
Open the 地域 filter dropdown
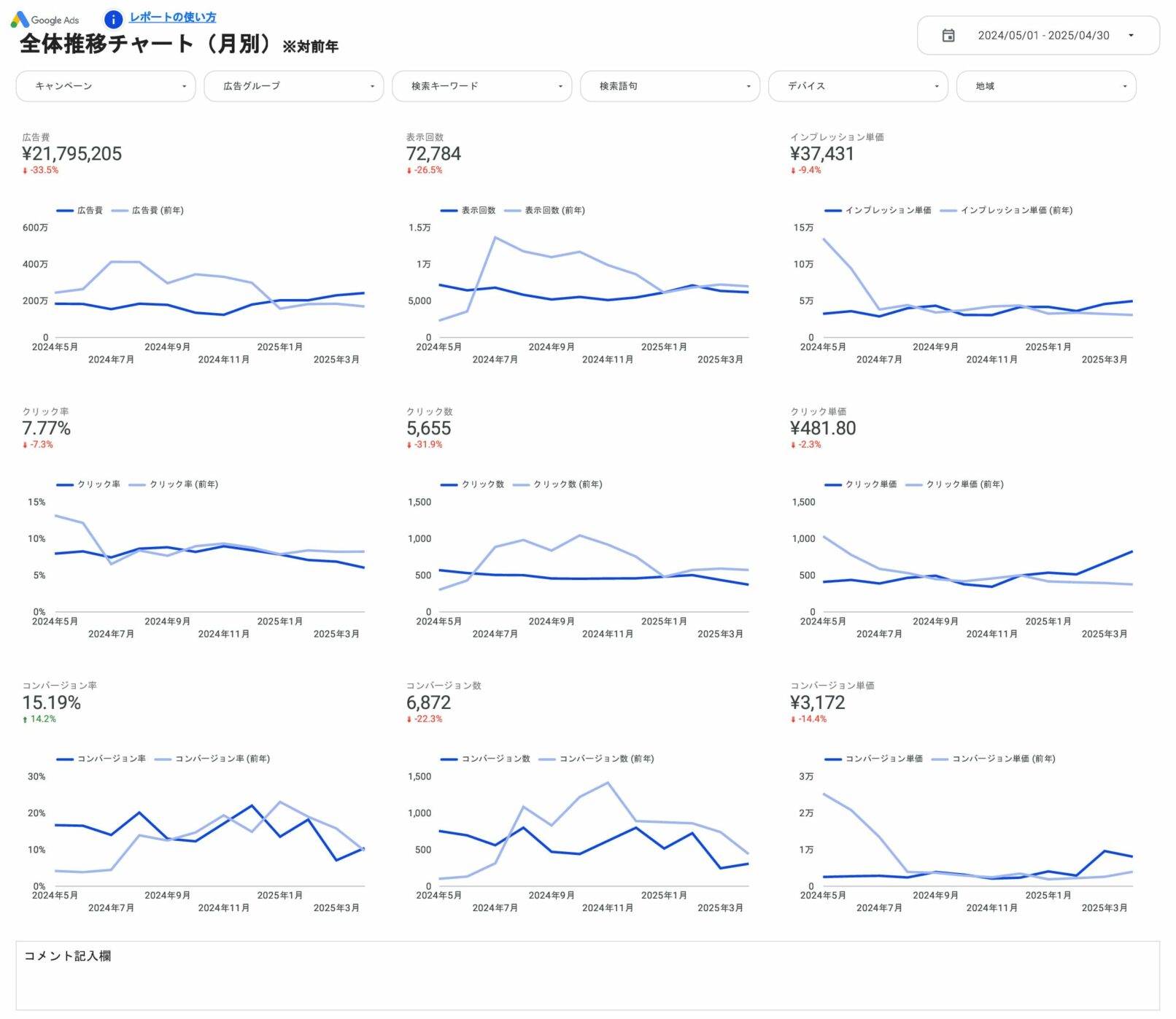(1045, 86)
